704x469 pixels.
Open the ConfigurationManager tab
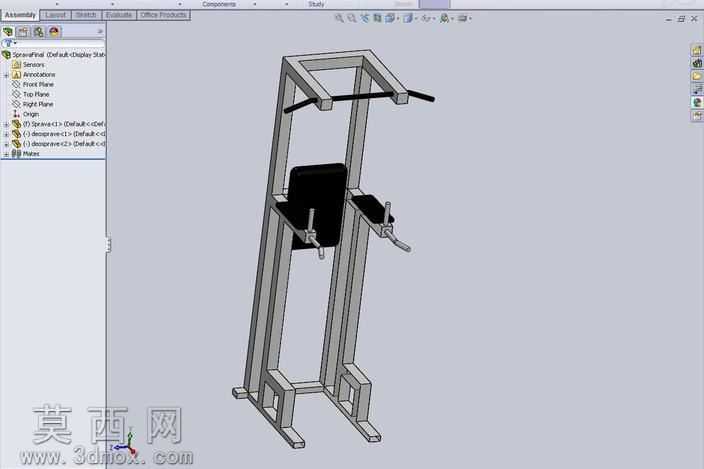(39, 31)
